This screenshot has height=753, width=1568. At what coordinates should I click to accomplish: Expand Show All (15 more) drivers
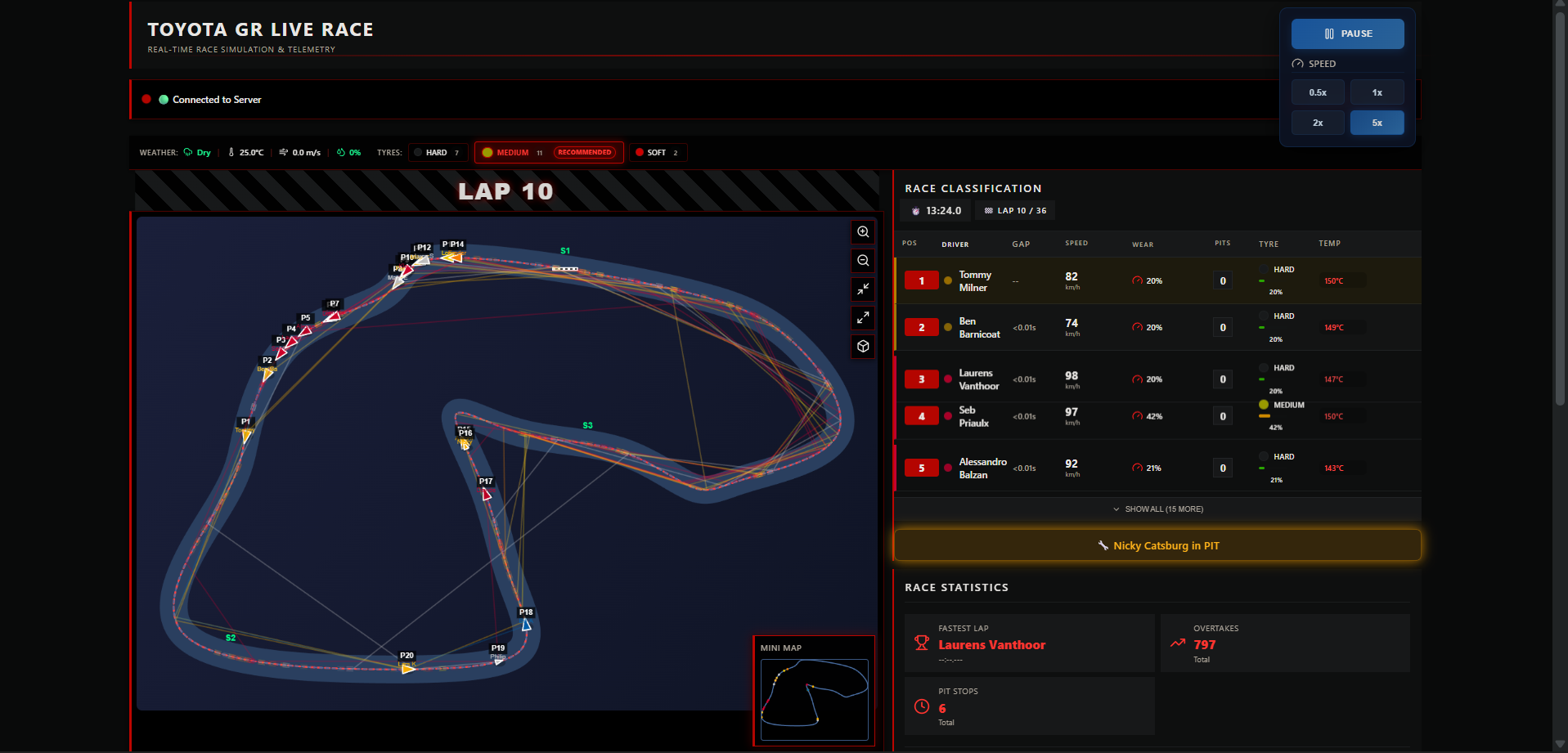(1158, 509)
